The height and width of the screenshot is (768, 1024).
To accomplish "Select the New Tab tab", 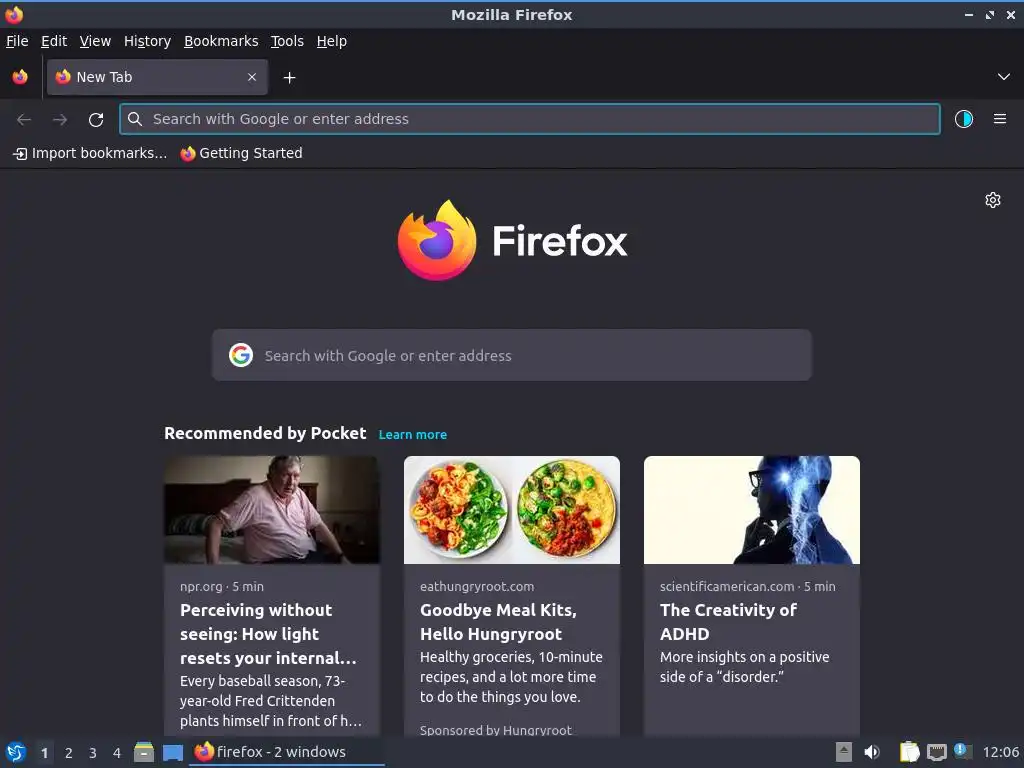I will click(x=157, y=77).
